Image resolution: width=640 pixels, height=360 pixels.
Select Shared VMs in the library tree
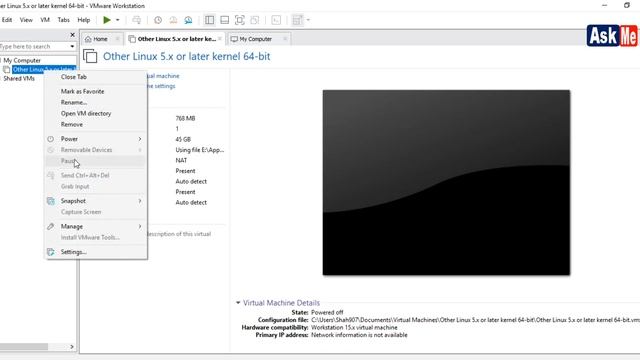coord(19,78)
